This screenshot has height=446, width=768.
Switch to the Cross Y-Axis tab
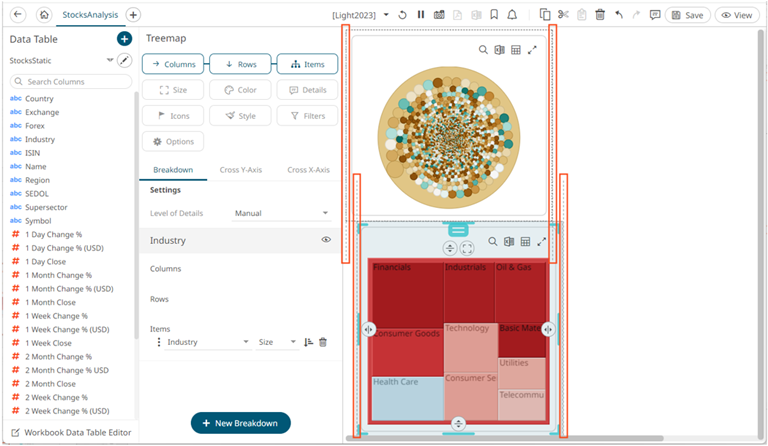click(x=240, y=170)
